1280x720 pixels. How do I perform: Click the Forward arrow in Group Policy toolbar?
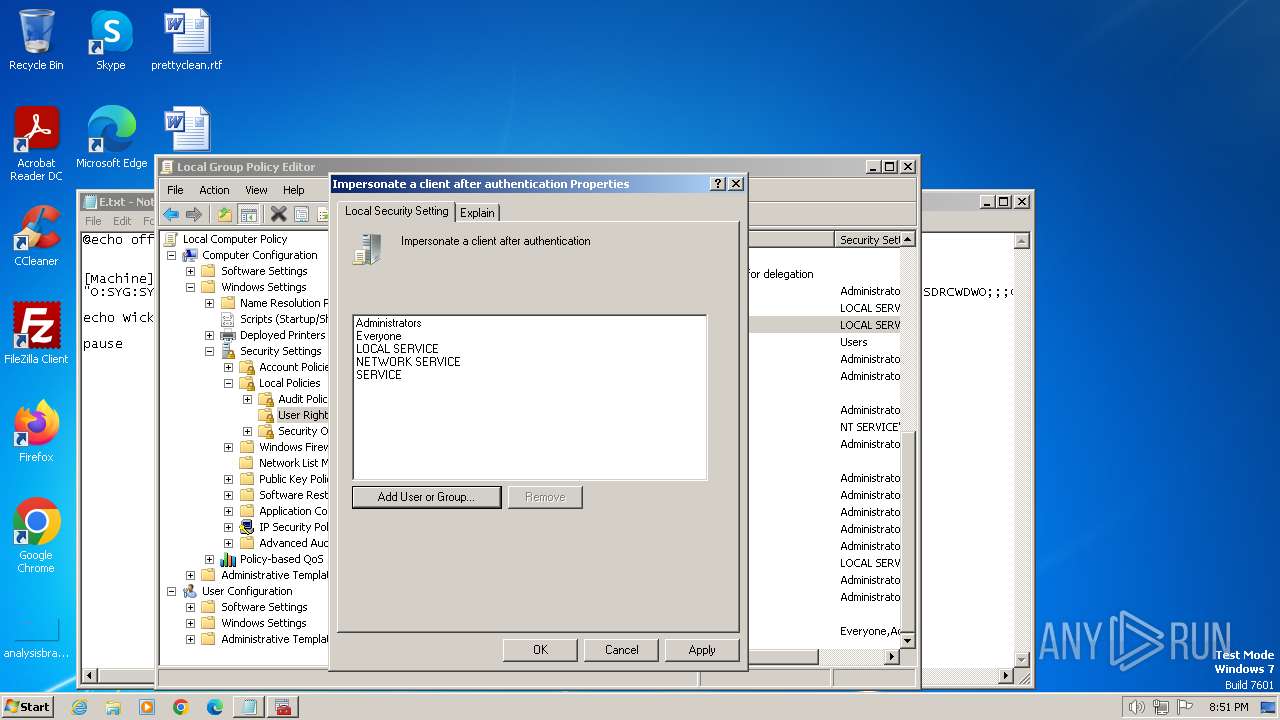[x=194, y=214]
